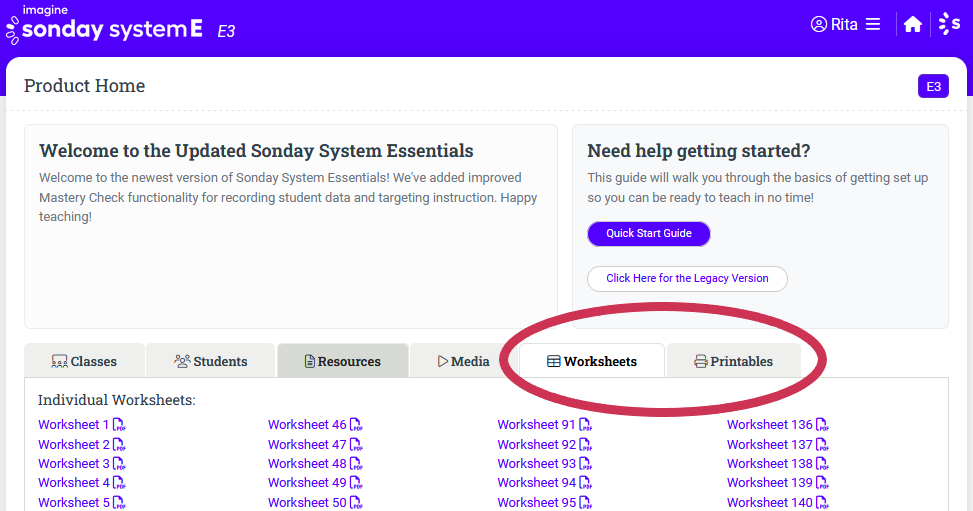973x511 pixels.
Task: Switch to the Students tab
Action: (x=210, y=361)
